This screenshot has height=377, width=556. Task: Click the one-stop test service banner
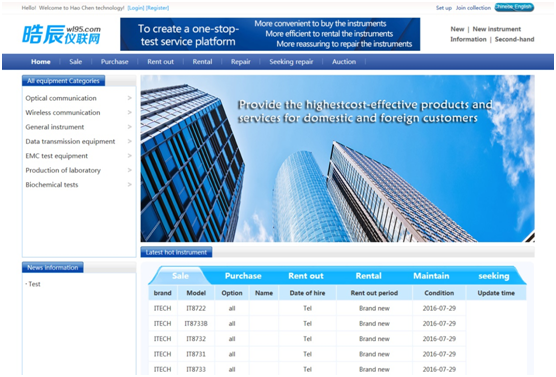270,34
